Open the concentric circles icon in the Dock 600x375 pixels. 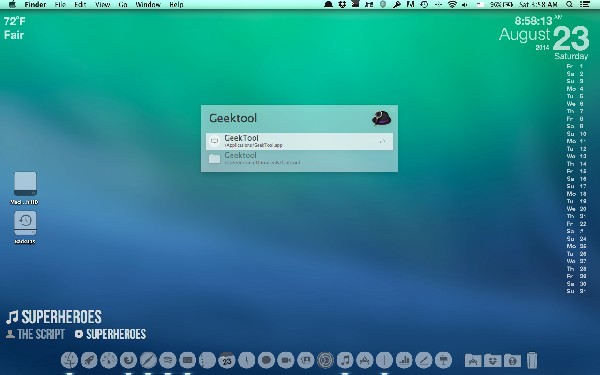click(x=325, y=360)
